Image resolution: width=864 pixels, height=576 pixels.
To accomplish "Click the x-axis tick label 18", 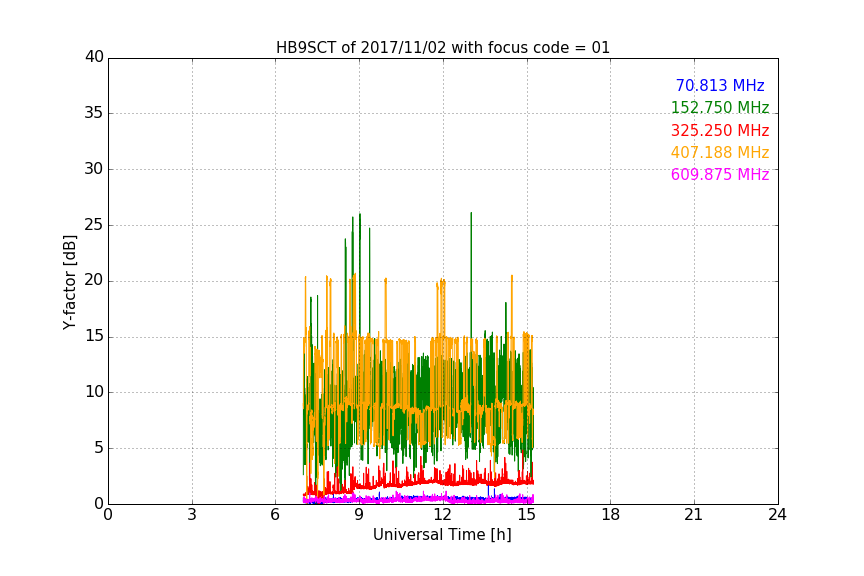I will [x=611, y=515].
